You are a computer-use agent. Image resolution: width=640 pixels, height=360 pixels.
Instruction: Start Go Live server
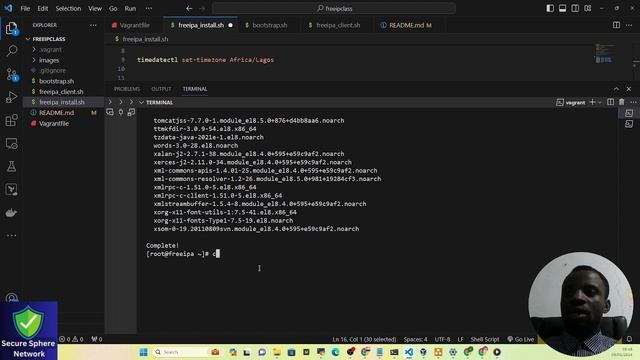coord(521,339)
